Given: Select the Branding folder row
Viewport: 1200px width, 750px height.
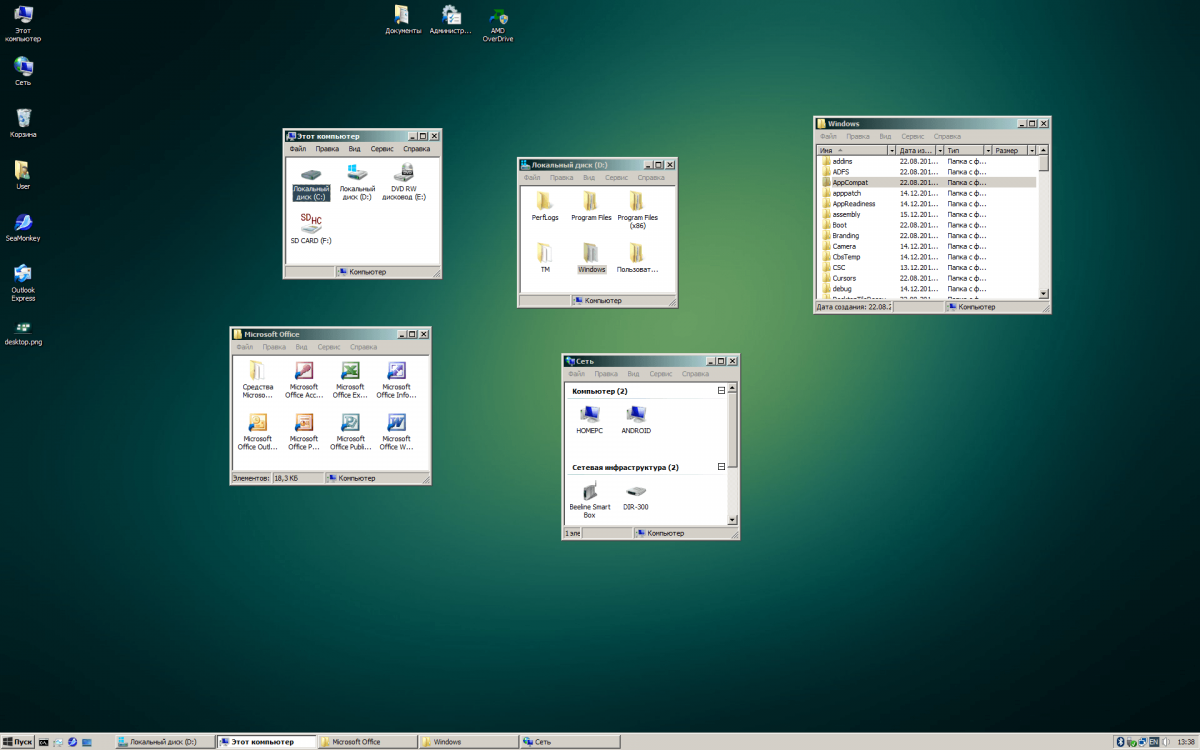Looking at the screenshot, I should coord(846,236).
